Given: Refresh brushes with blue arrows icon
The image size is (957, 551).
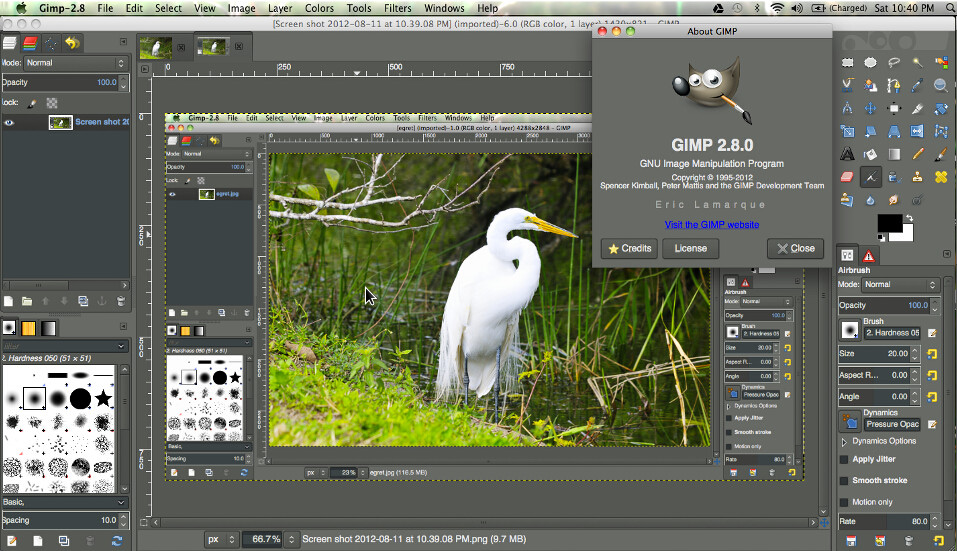Looking at the screenshot, I should [x=117, y=541].
